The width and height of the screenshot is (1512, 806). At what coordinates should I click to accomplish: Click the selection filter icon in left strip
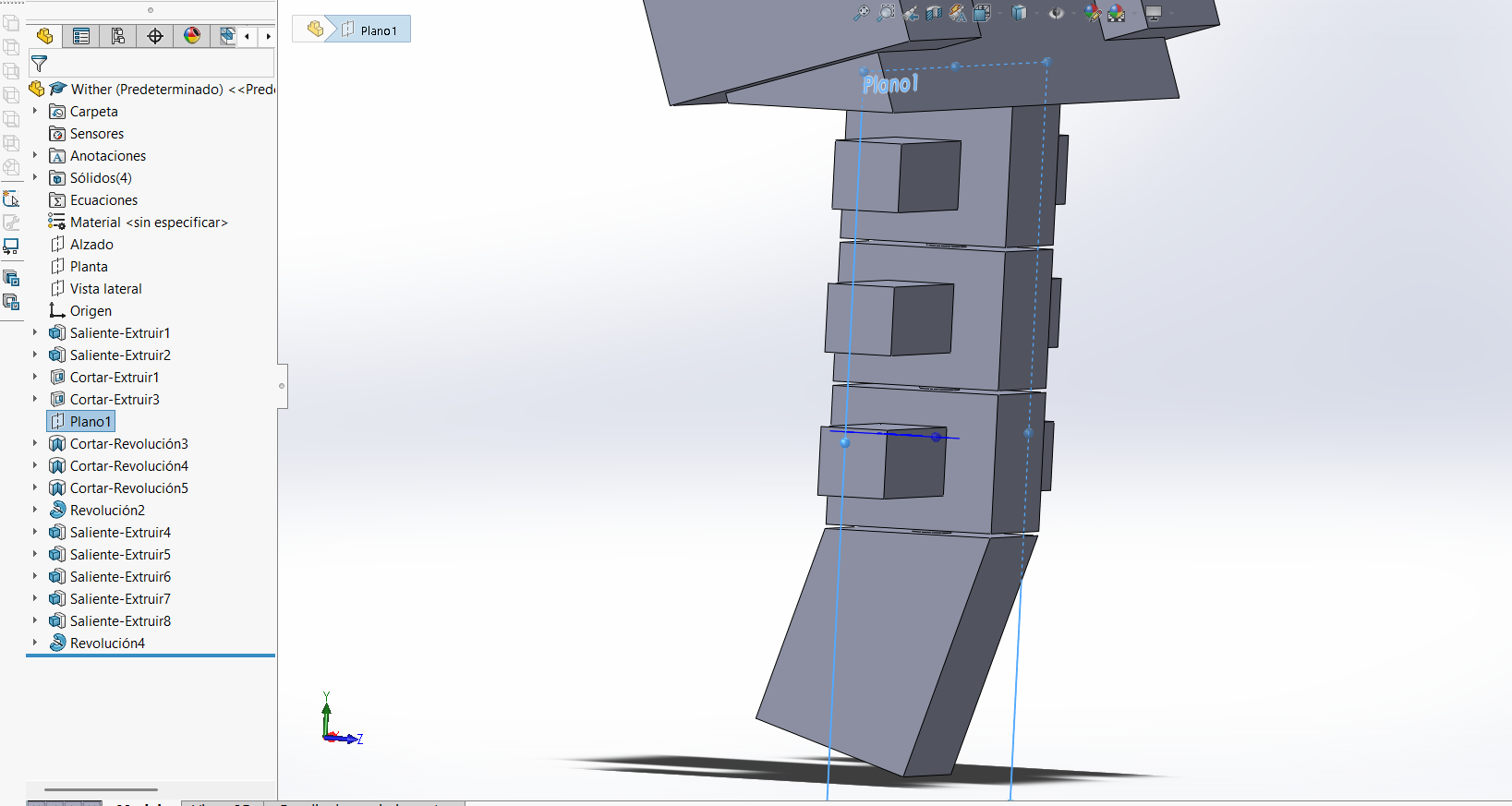coord(11,198)
